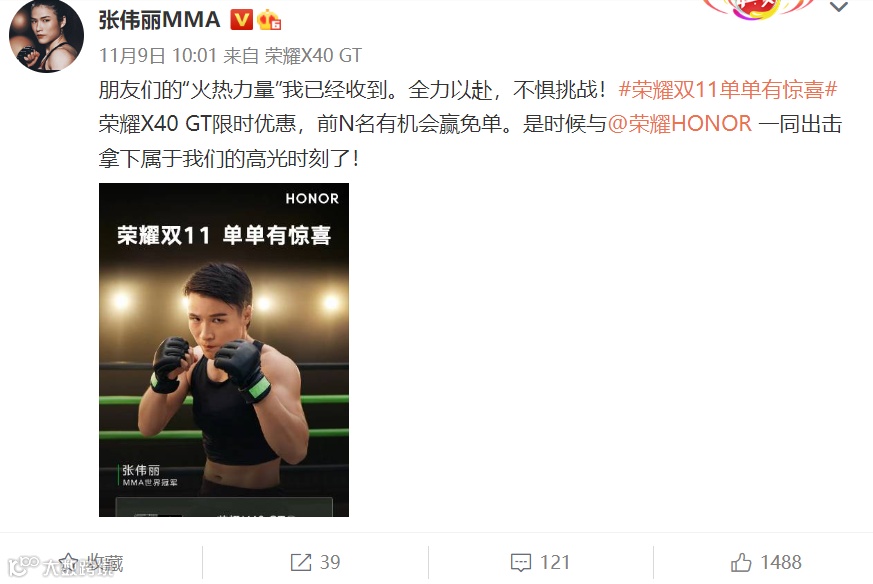
Task: Click the decorative badge in the top-right corner
Action: (x=758, y=8)
